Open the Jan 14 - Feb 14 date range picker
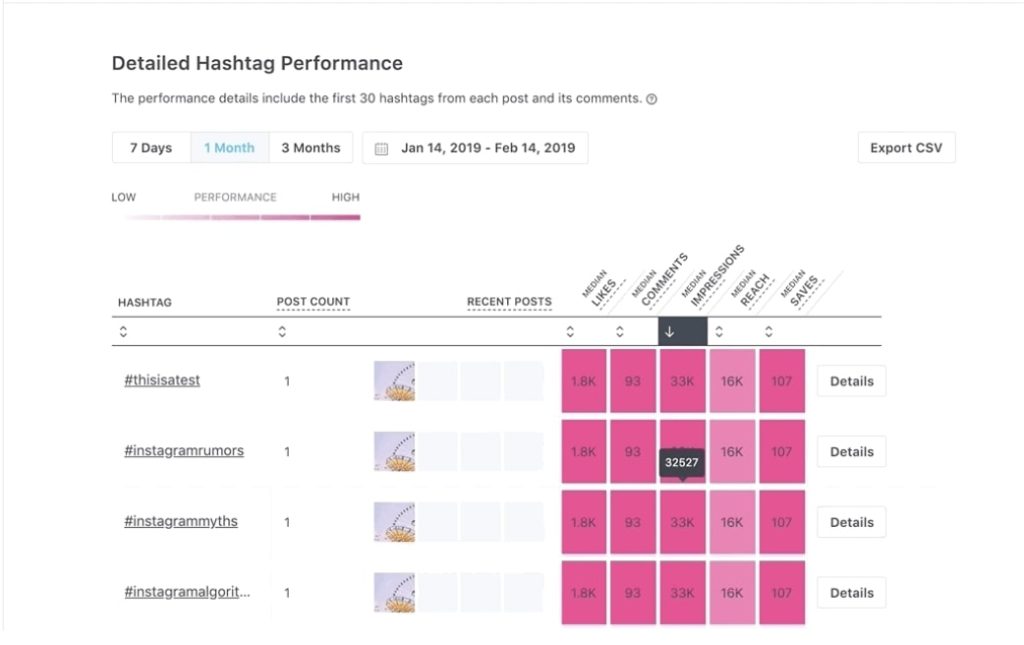The image size is (1024, 645). [487, 148]
